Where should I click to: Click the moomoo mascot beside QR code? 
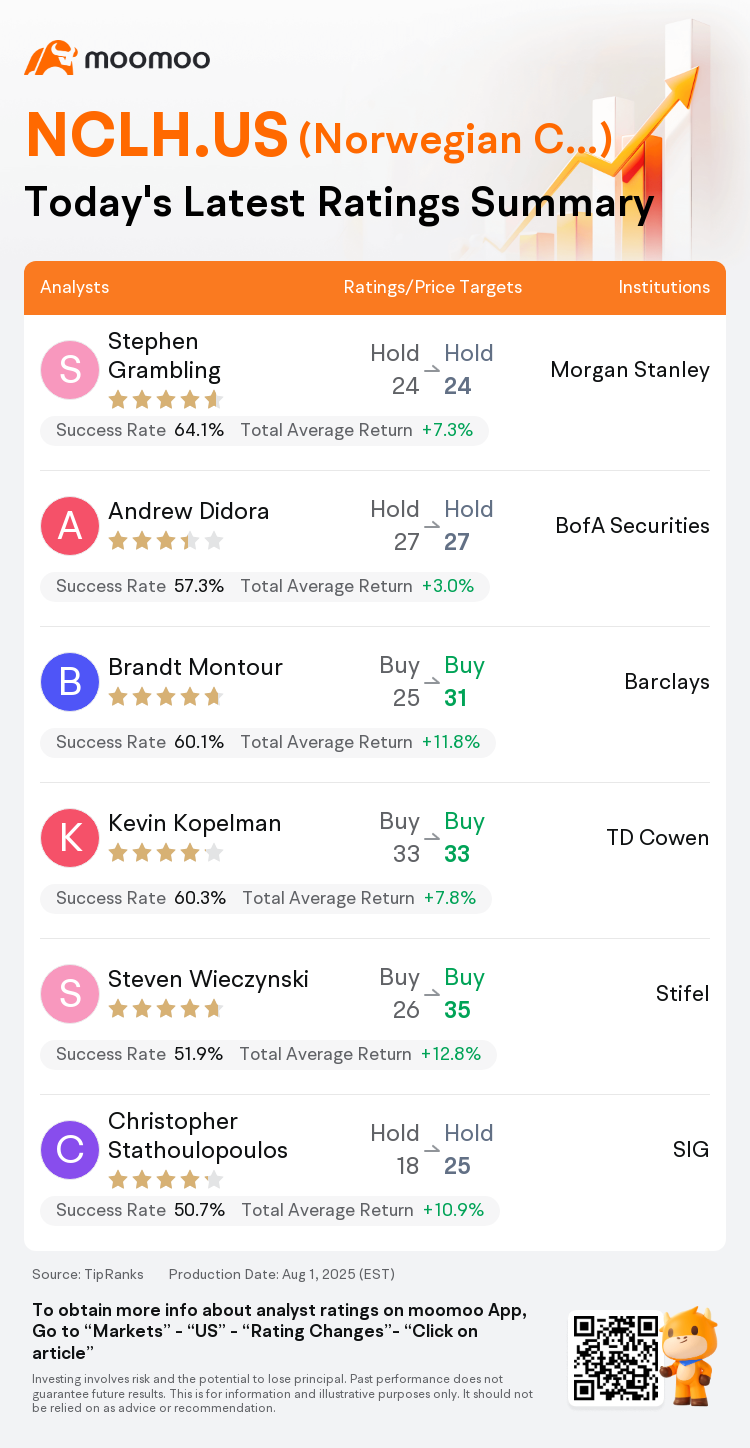coord(690,1356)
